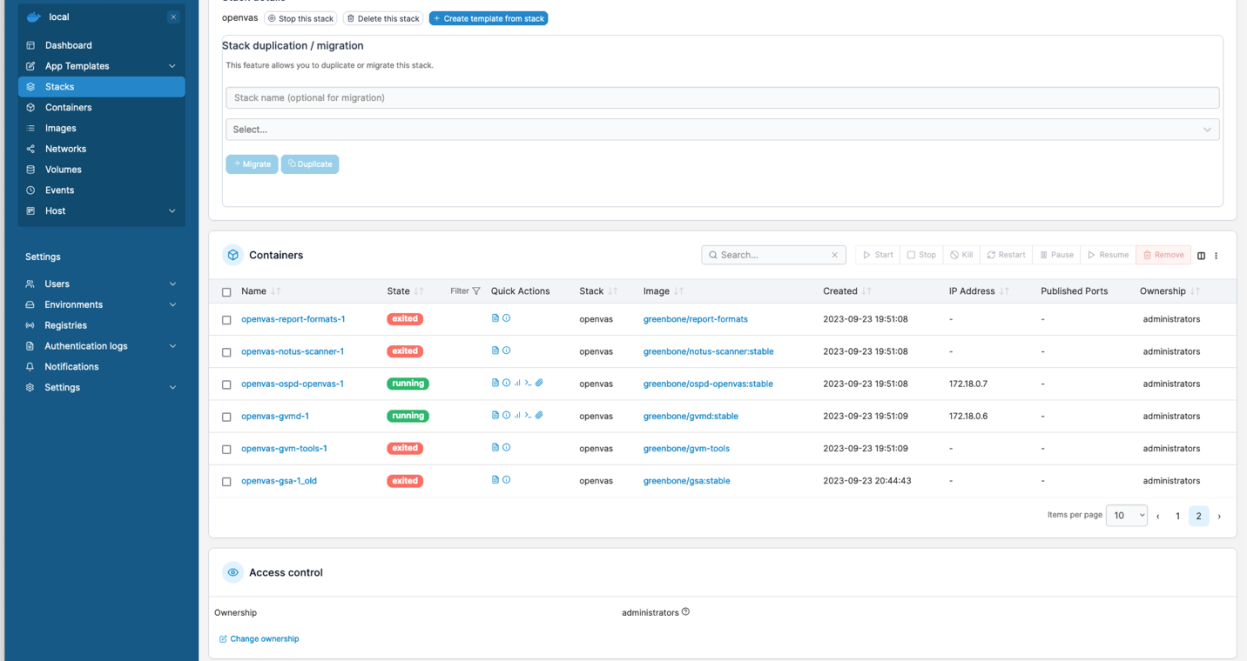View stats for openvas-ospd-openvas-1

click(517, 383)
